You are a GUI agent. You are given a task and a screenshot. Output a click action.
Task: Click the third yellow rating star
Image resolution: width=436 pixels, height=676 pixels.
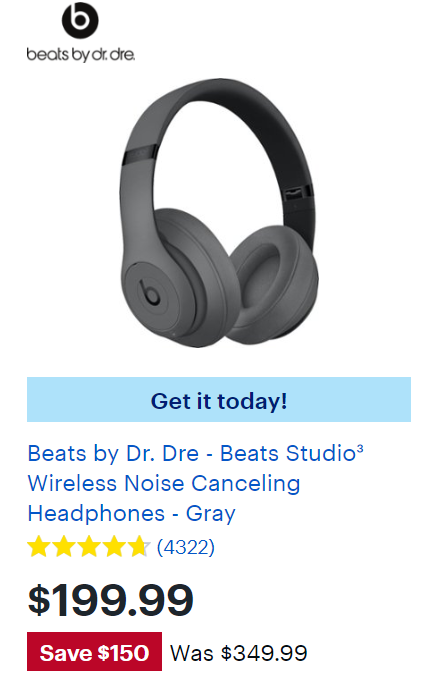(89, 547)
